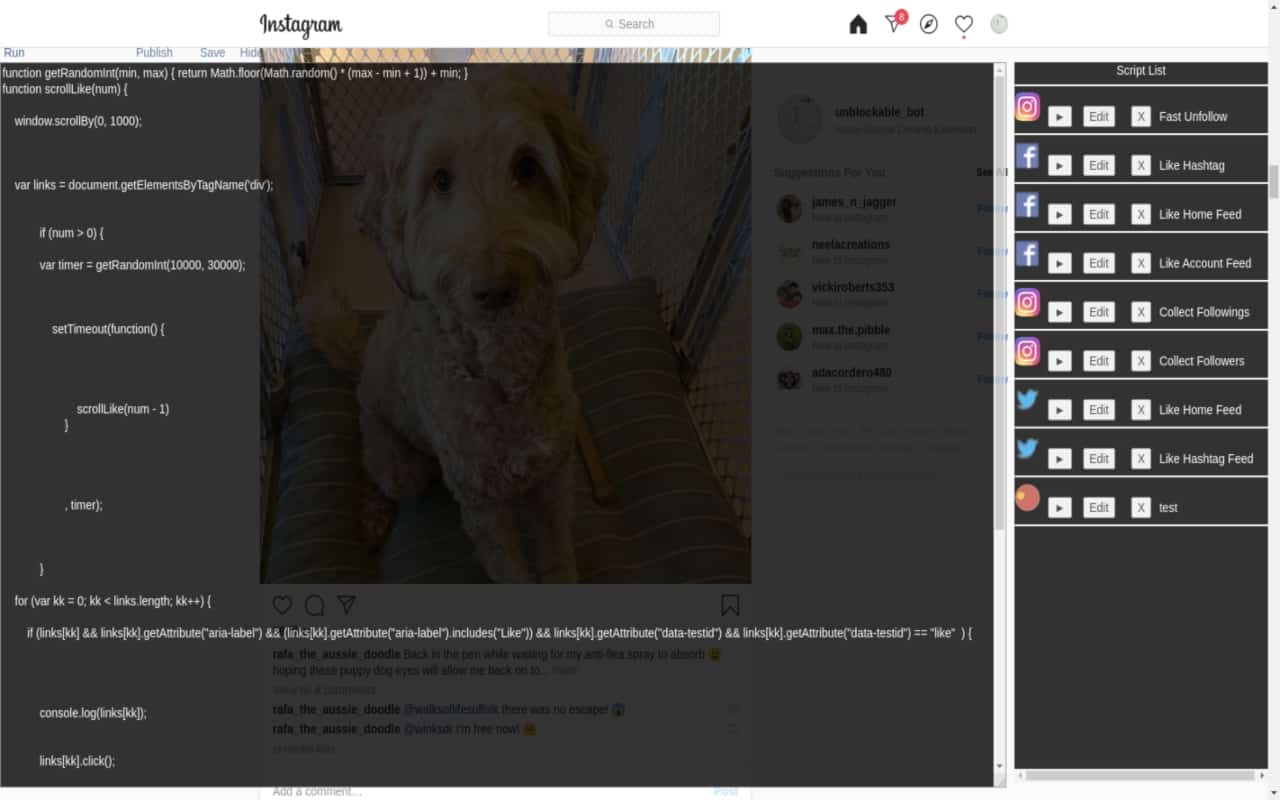The height and width of the screenshot is (800, 1280).
Task: Focus the Instagram Search field
Action: (x=633, y=24)
